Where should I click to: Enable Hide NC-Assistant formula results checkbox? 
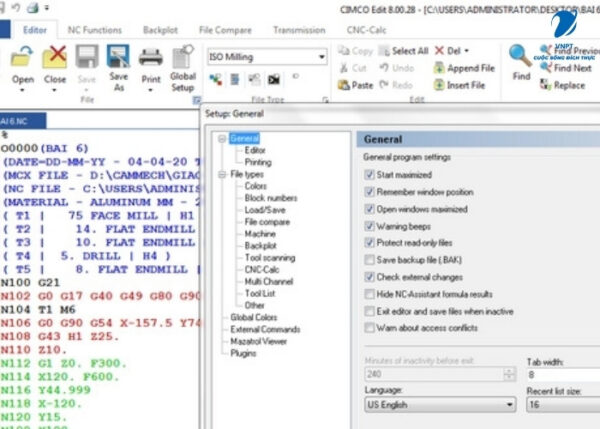369,294
